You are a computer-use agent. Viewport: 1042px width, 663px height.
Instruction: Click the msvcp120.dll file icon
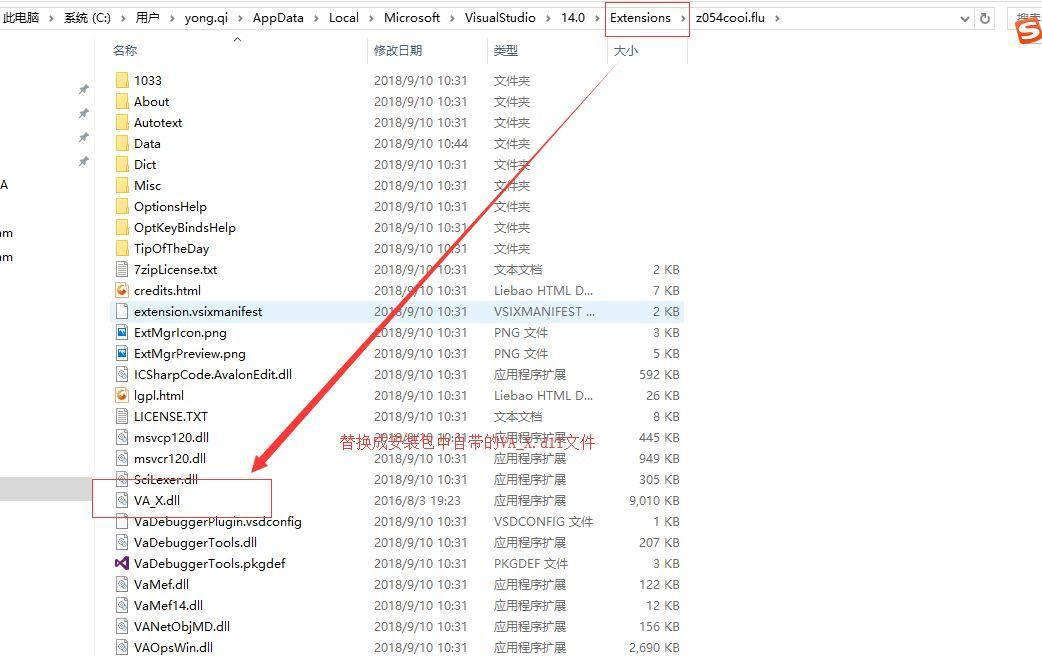122,438
